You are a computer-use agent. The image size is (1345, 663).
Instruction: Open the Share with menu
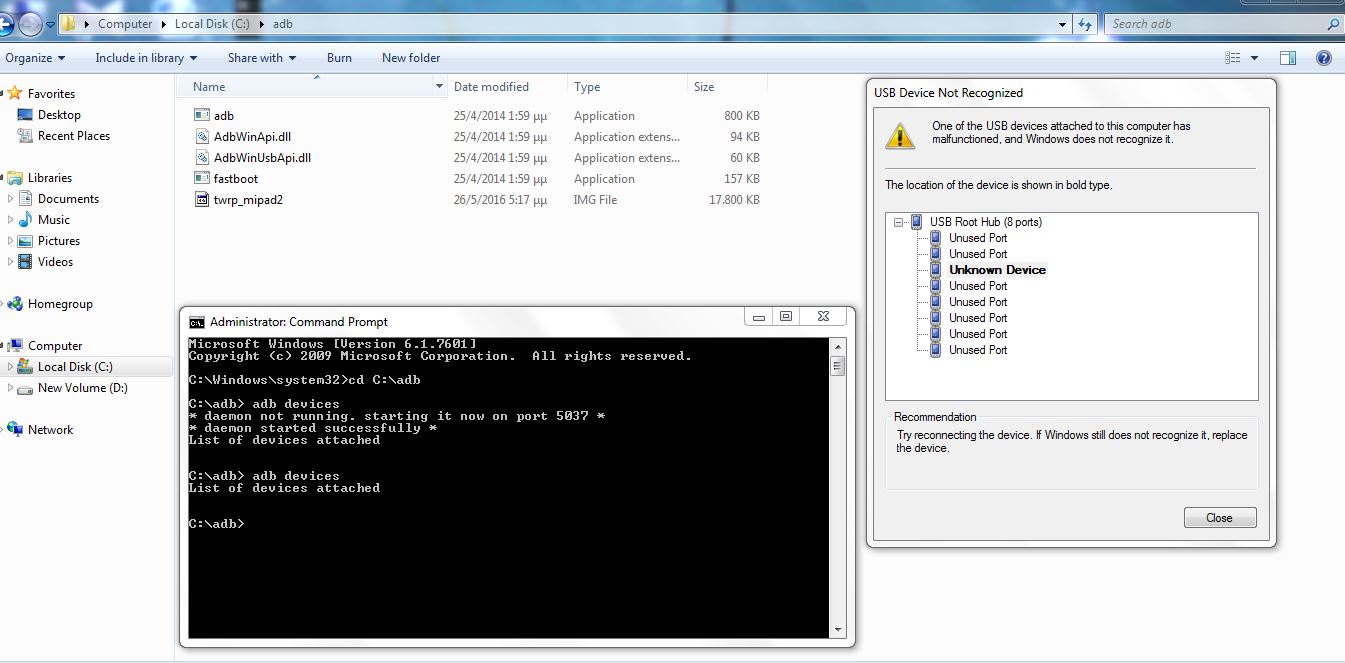(262, 58)
